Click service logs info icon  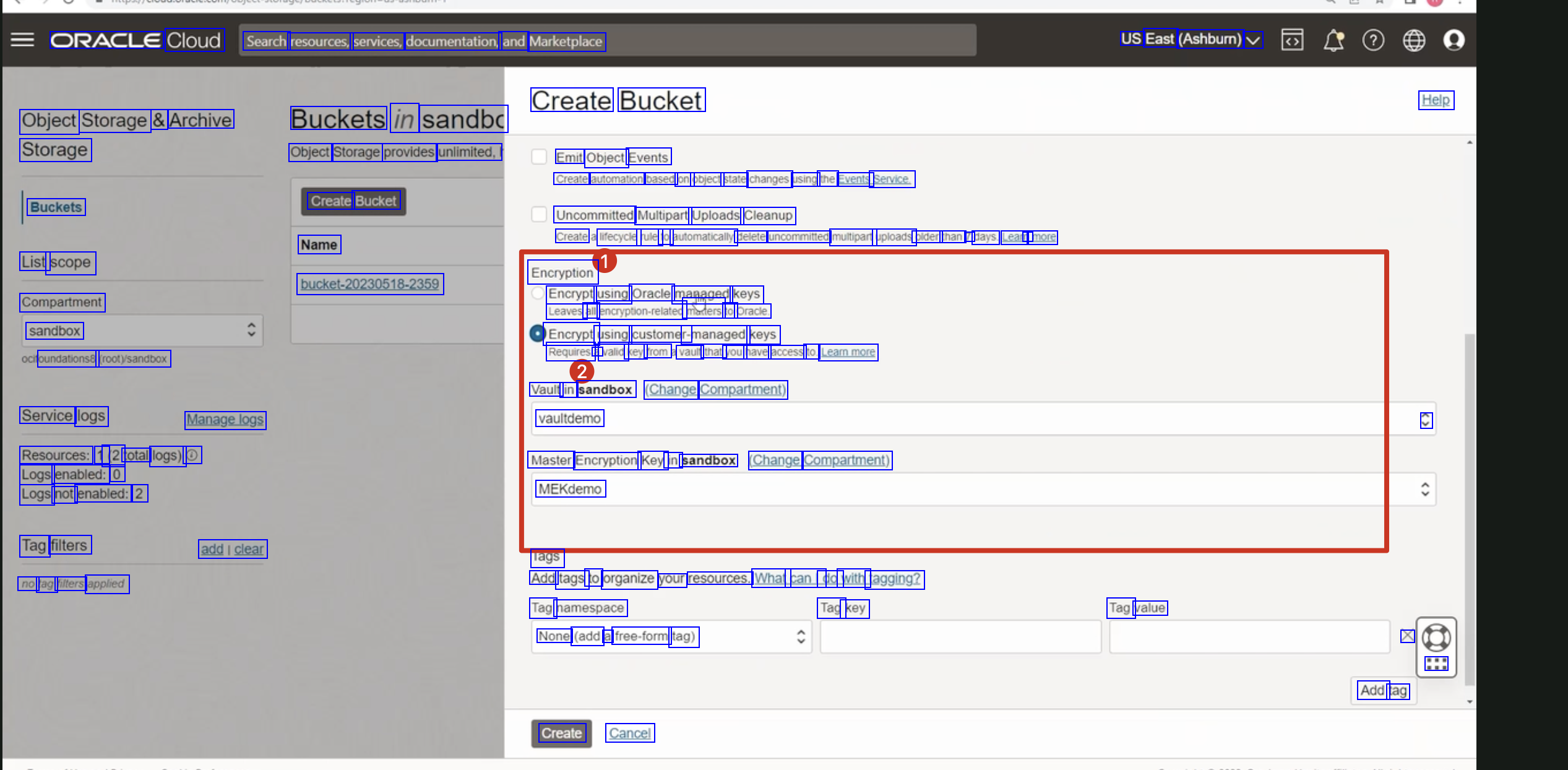point(192,455)
